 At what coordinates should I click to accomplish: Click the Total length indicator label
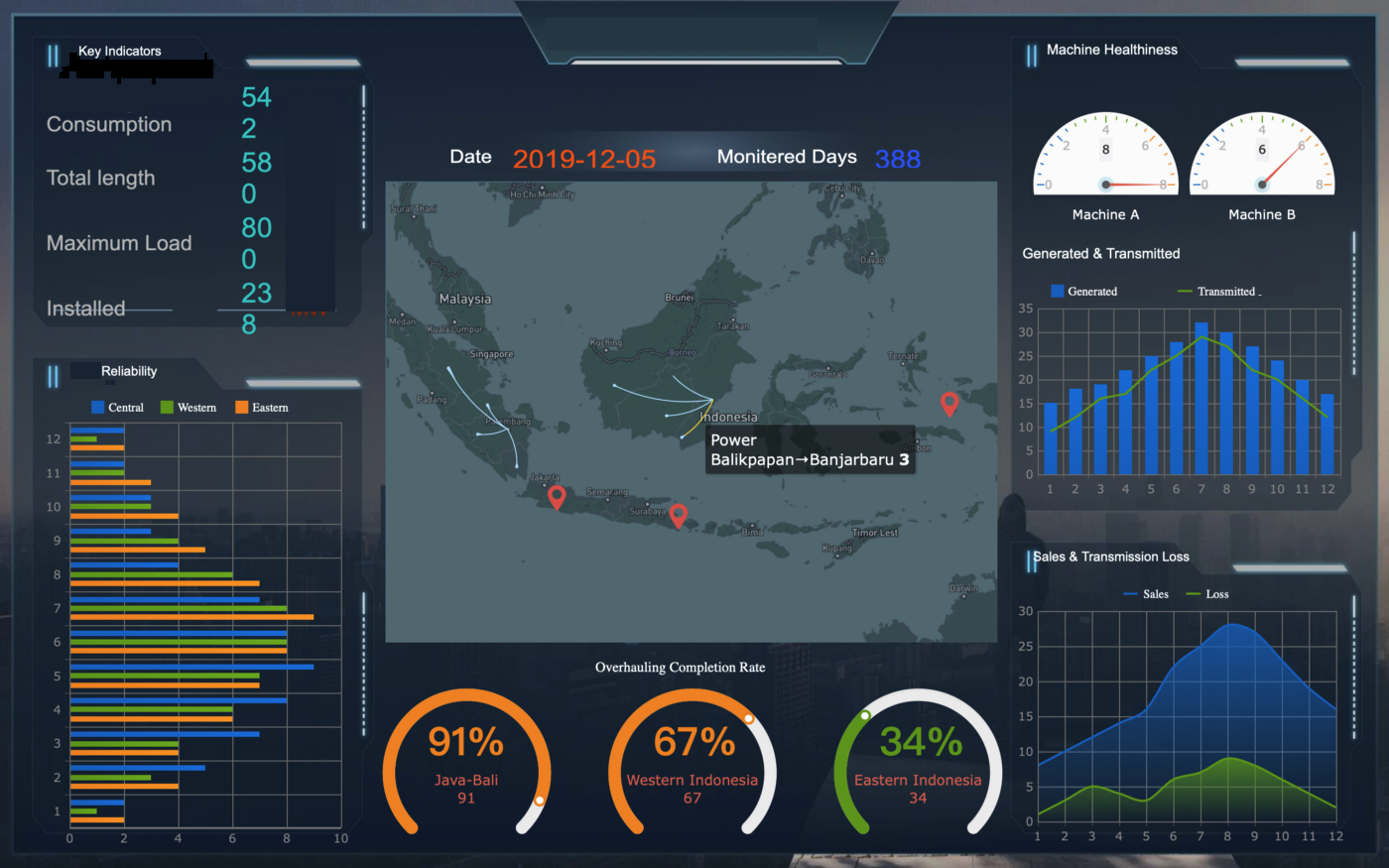100,179
